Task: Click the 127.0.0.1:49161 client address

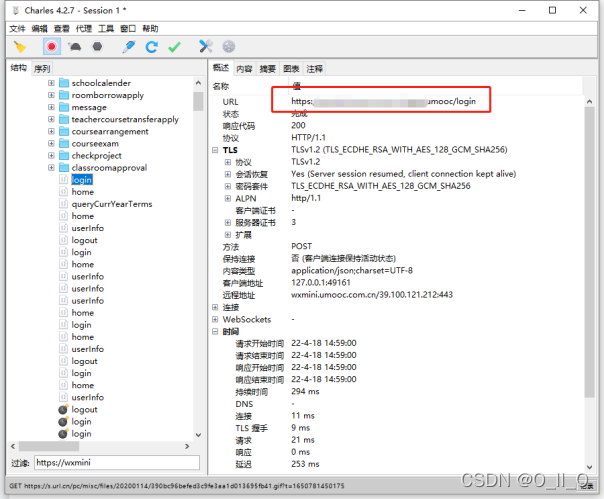Action: [x=321, y=282]
